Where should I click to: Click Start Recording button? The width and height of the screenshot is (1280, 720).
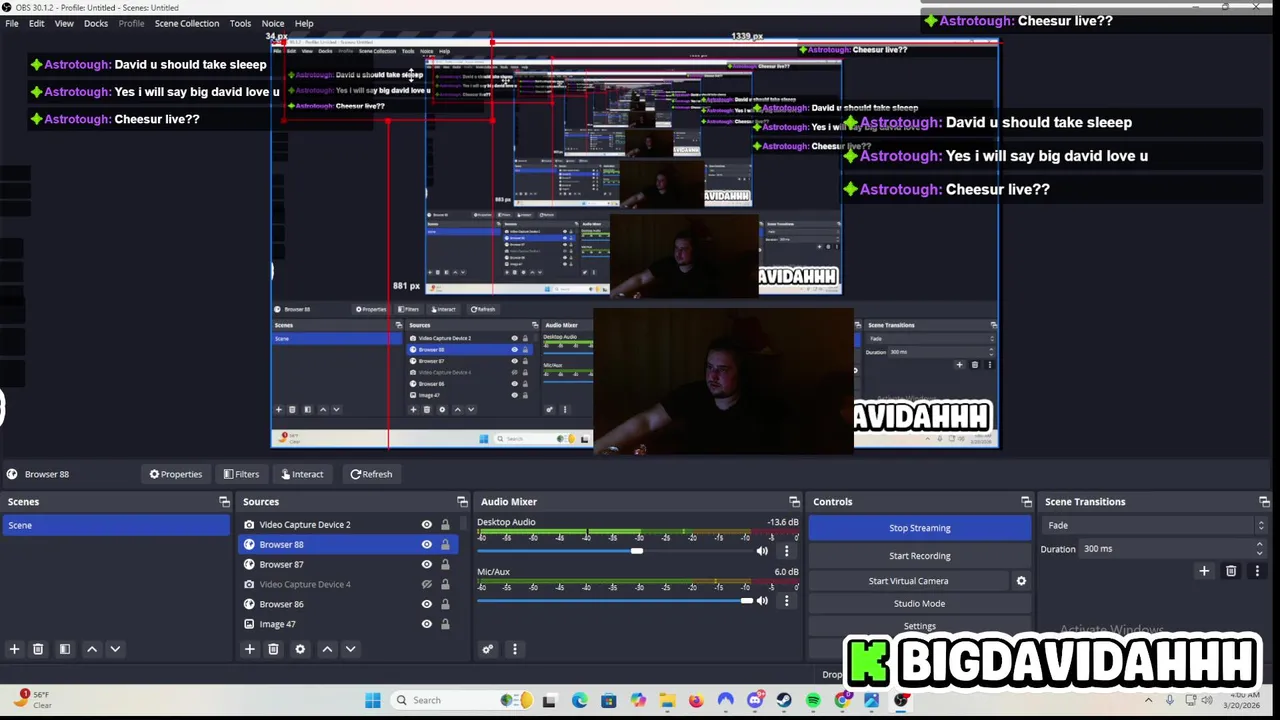(920, 556)
